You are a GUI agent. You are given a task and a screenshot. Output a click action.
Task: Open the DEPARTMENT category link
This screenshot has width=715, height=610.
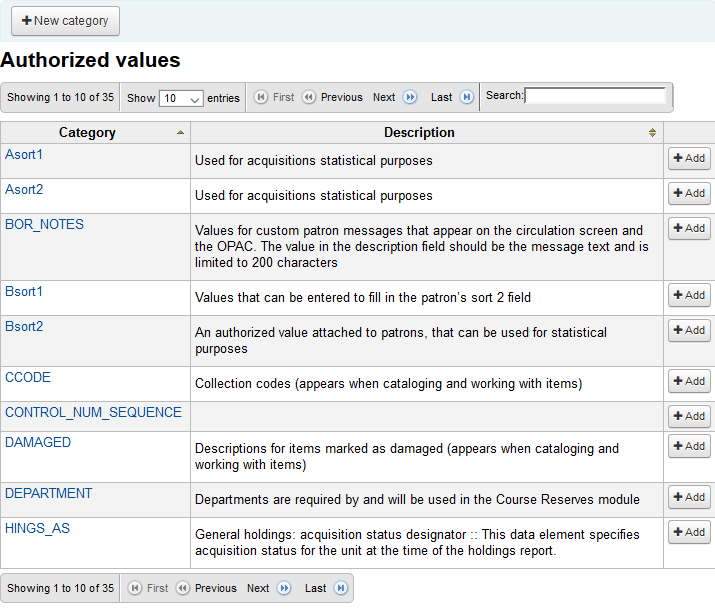click(x=49, y=494)
